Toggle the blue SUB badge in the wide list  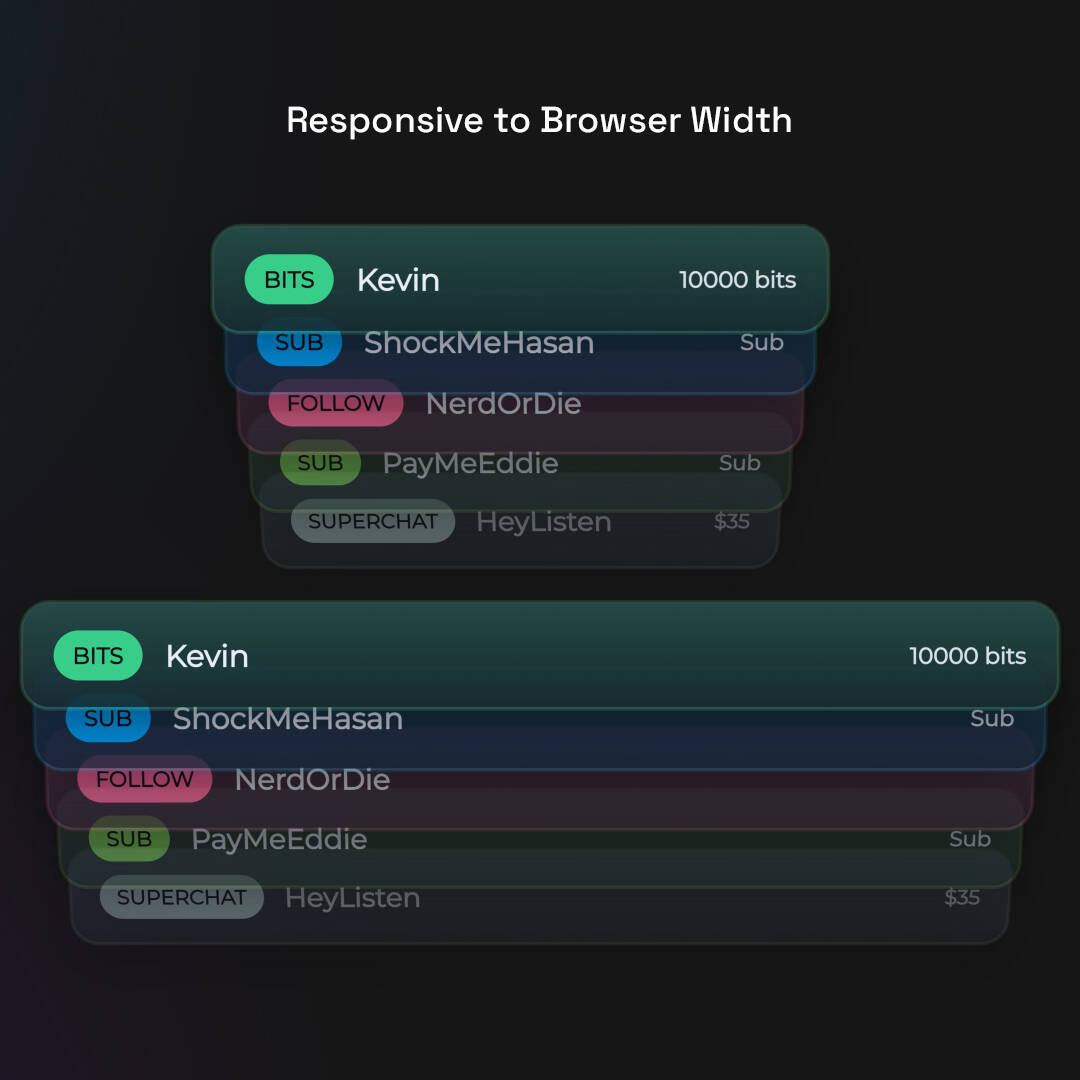(107, 719)
